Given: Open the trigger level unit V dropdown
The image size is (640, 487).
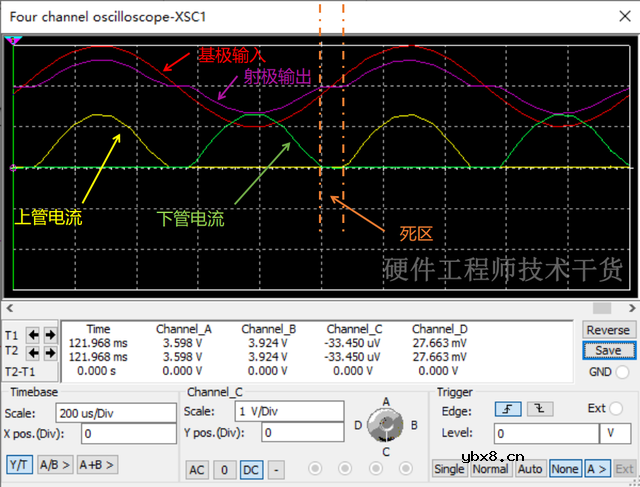Looking at the screenshot, I should [x=614, y=433].
